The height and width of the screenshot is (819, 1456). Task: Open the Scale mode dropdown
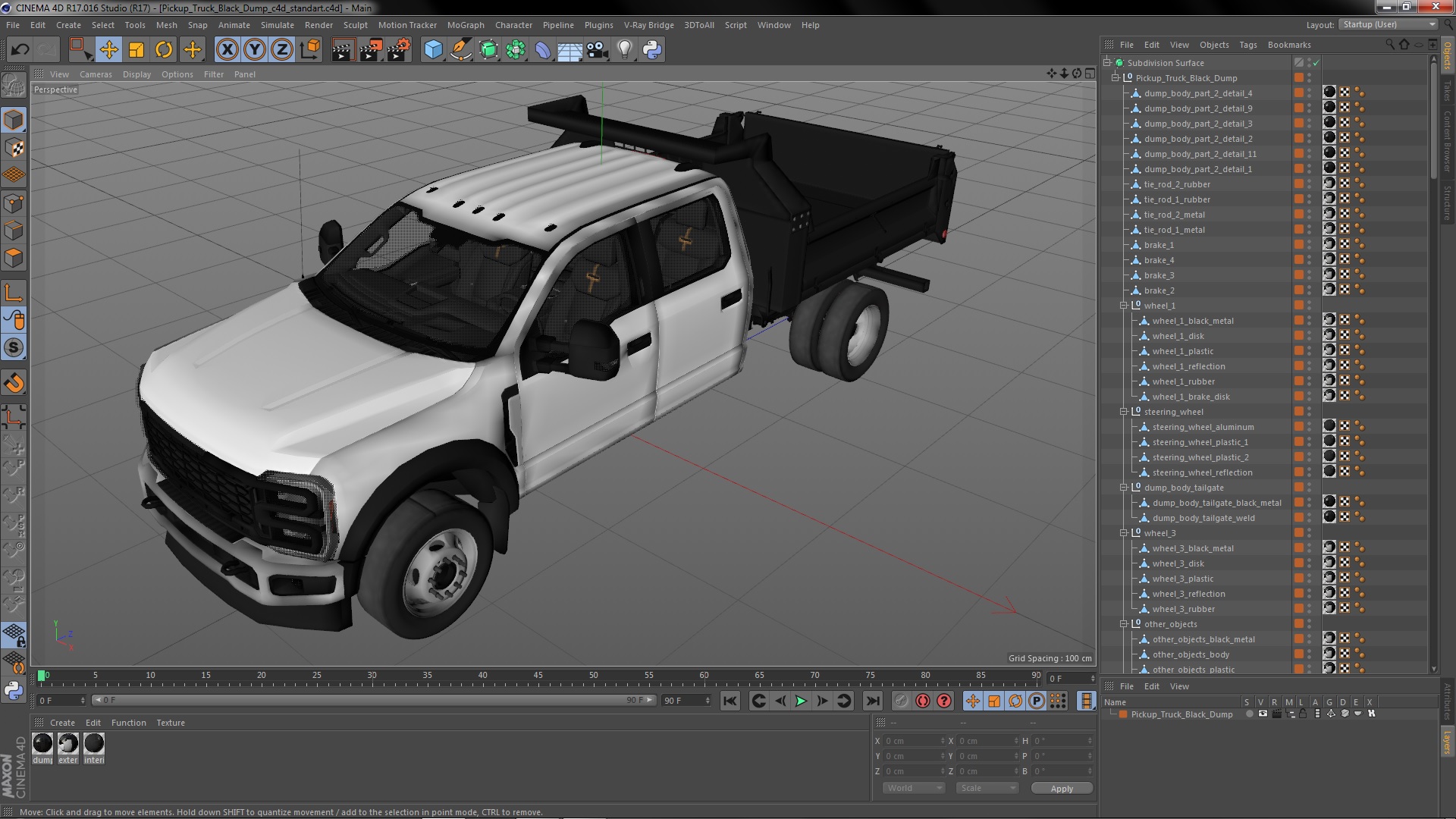(987, 788)
